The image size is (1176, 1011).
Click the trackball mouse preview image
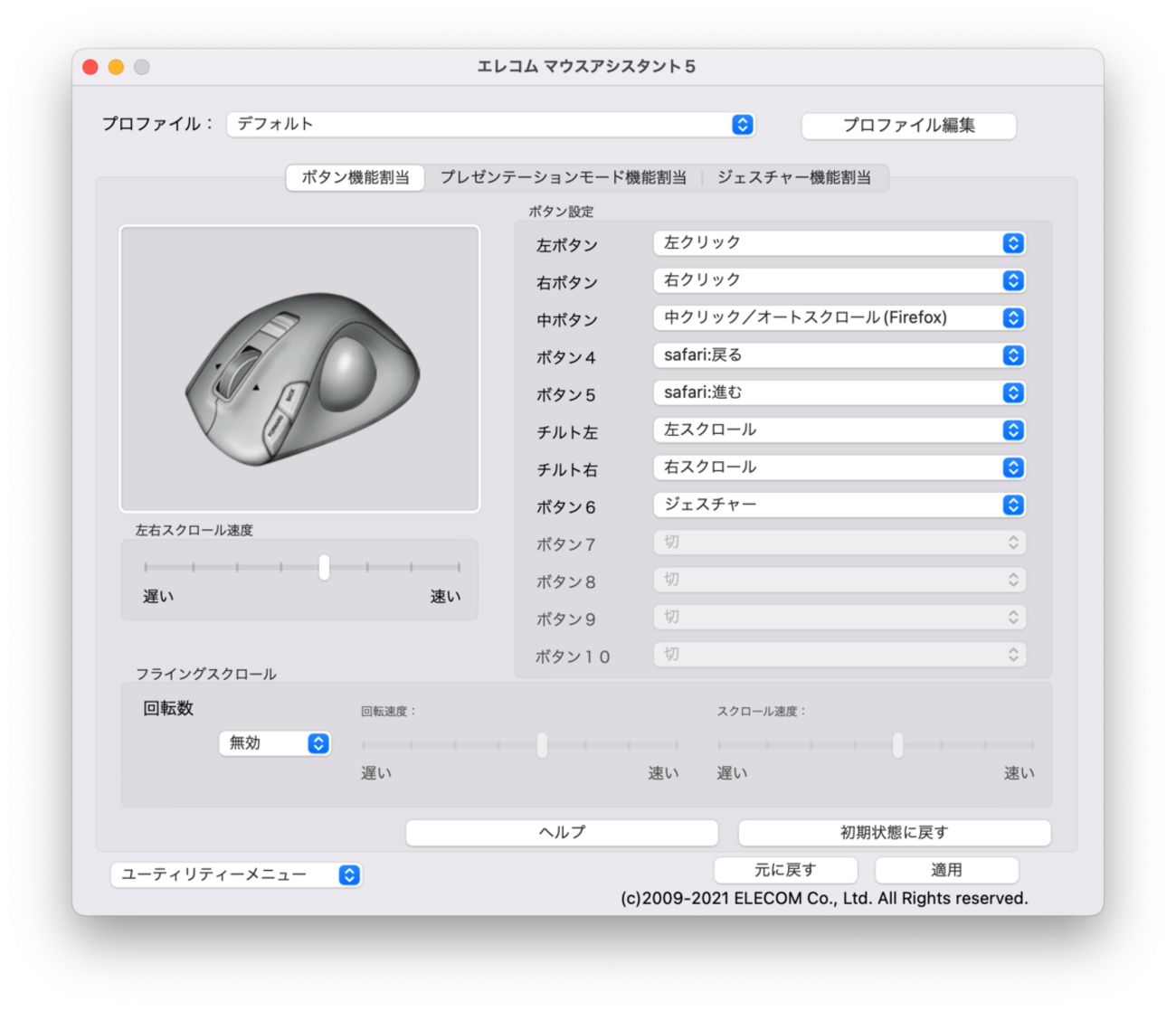coord(299,369)
